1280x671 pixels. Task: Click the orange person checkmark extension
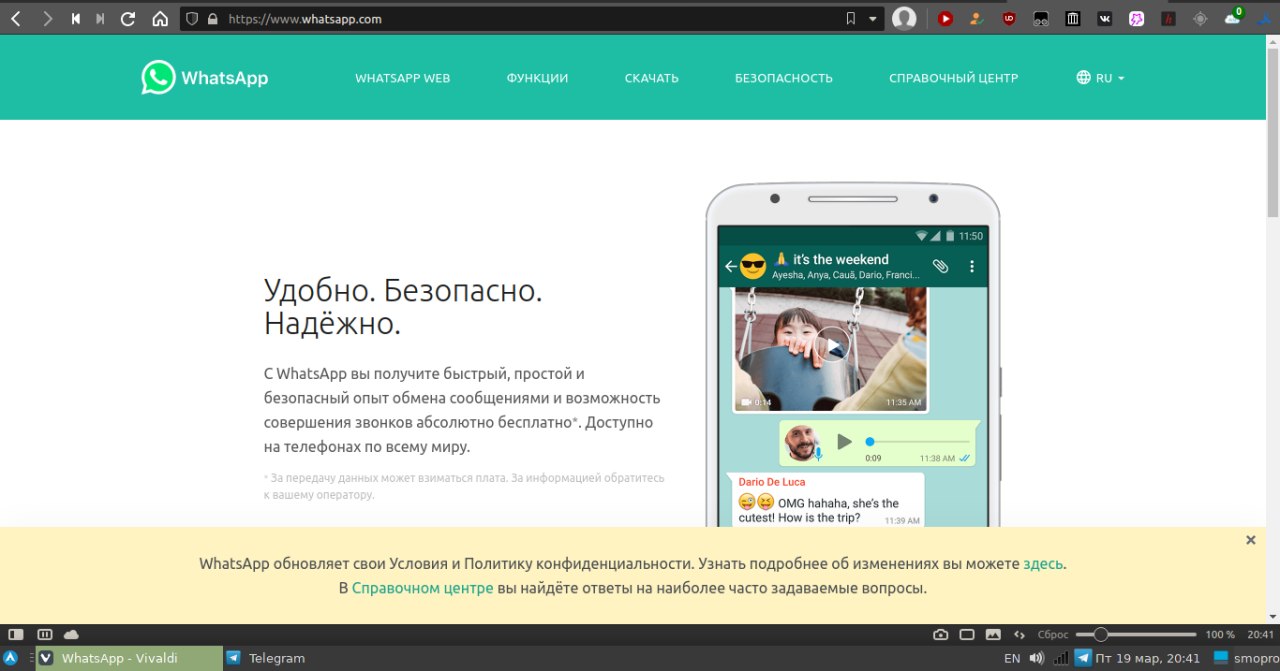point(977,18)
